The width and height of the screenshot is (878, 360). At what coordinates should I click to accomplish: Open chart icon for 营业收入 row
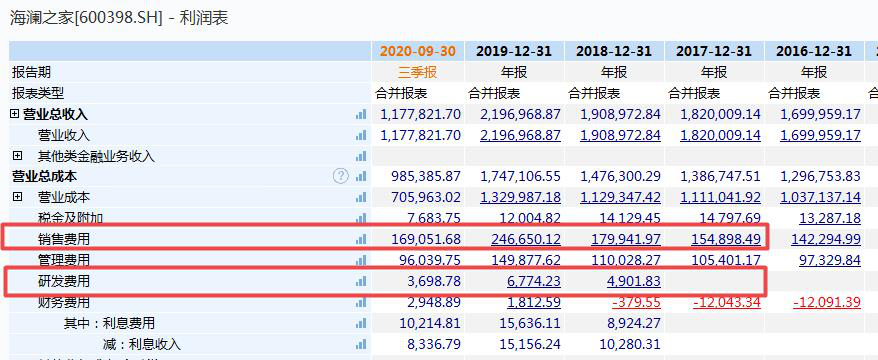pyautogui.click(x=361, y=135)
